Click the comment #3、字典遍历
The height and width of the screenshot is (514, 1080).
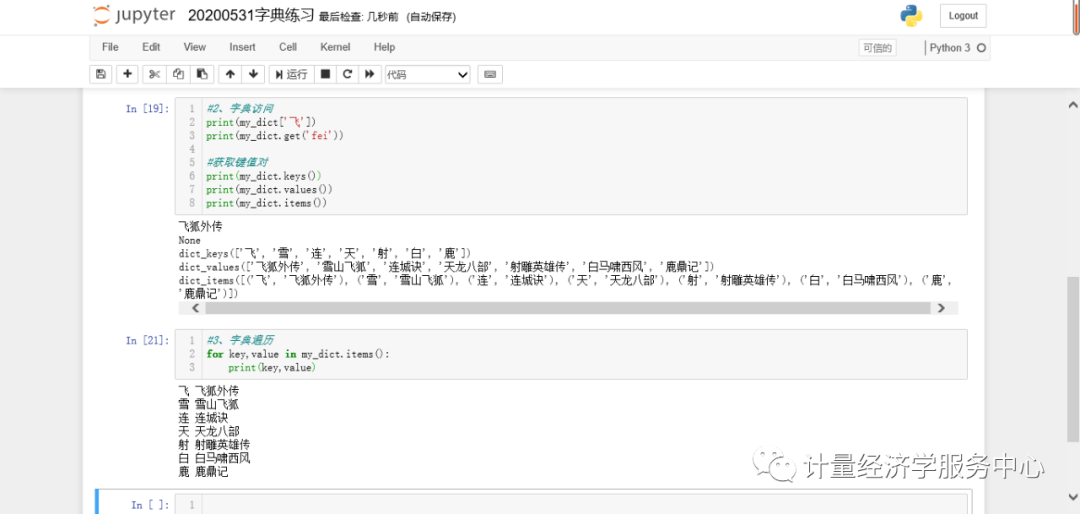[x=240, y=340]
